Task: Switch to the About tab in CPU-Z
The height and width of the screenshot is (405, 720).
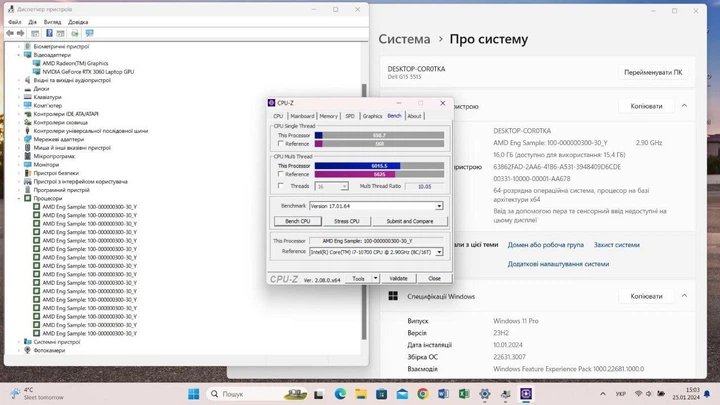Action: tap(414, 116)
